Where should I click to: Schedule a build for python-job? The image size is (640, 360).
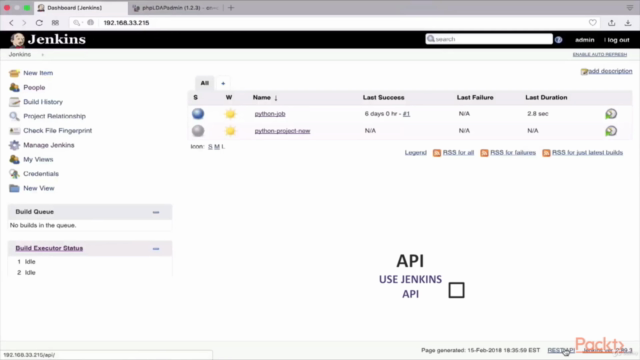pyautogui.click(x=611, y=114)
